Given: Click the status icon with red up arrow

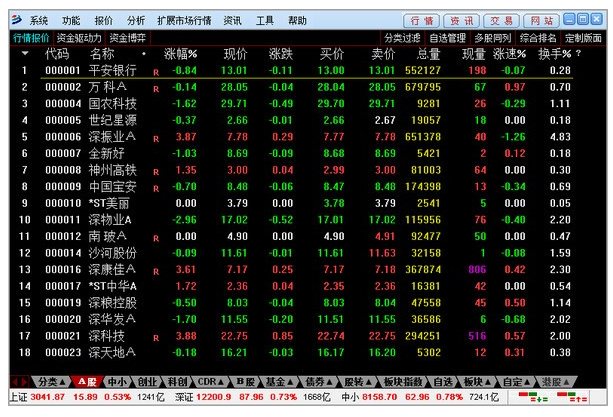Looking at the screenshot, I should (572, 397).
